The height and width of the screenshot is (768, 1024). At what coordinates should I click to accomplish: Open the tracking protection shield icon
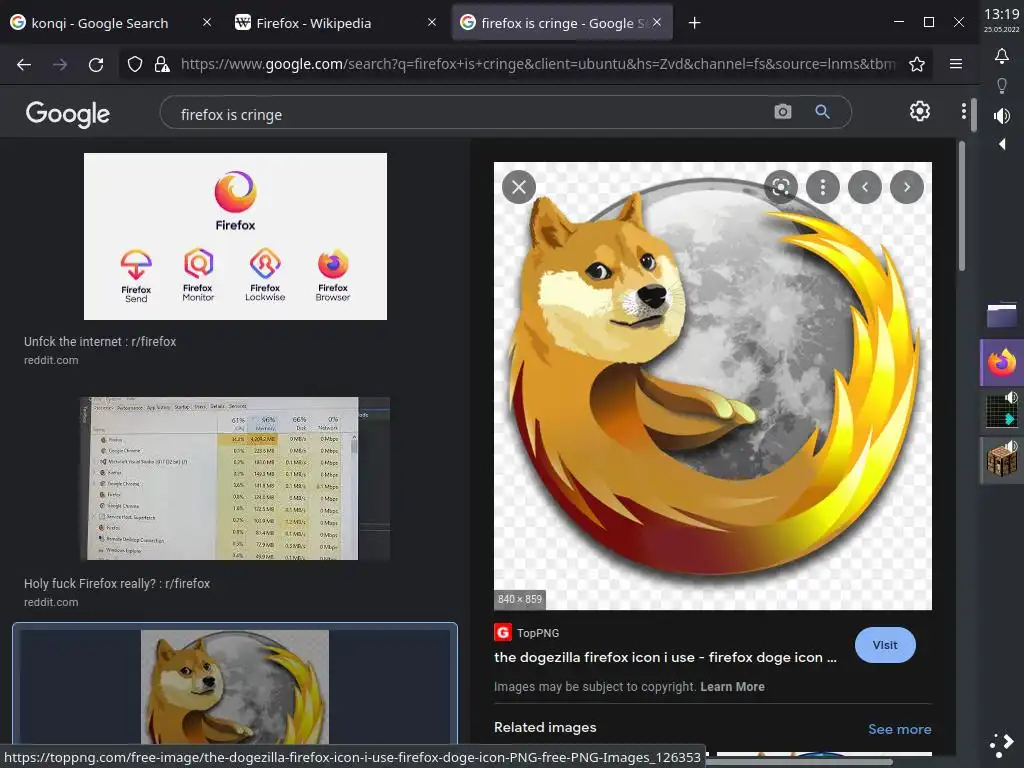[135, 64]
